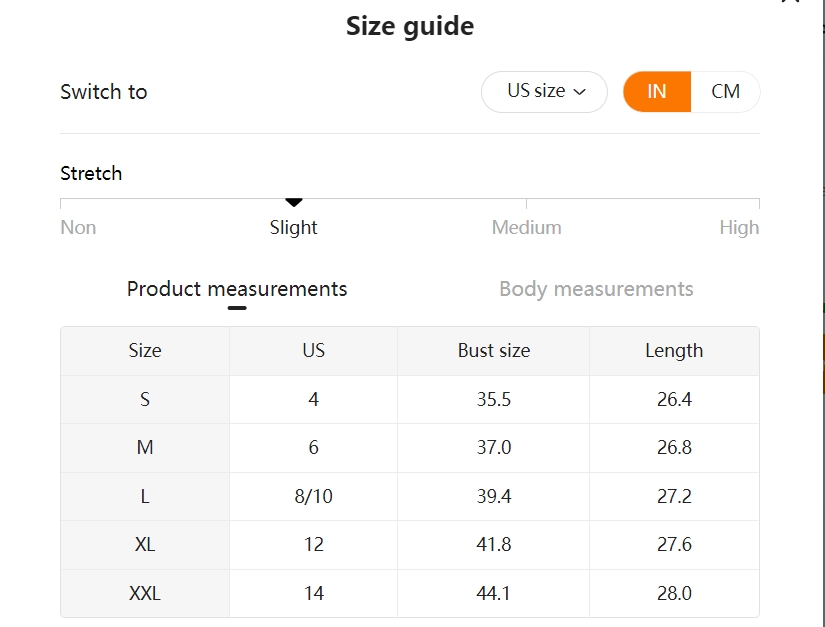Select the Product measurements tab
Viewport: 825px width, 627px height.
(237, 289)
